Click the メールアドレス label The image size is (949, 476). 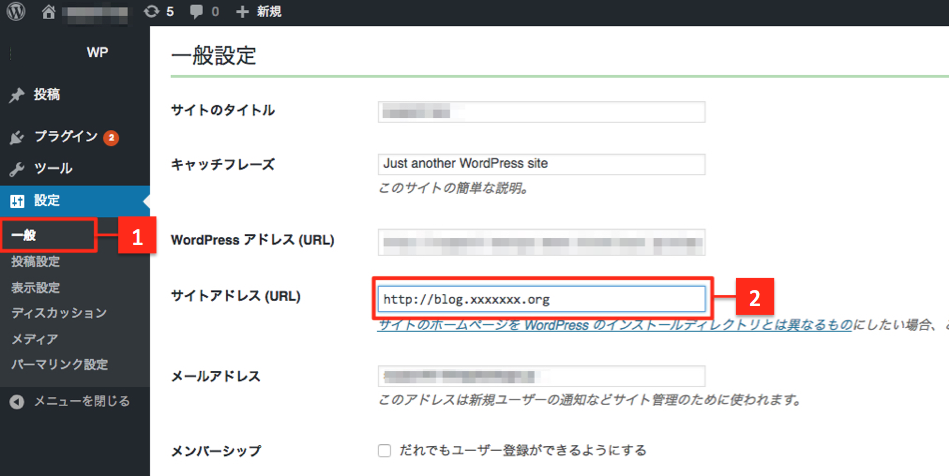click(x=215, y=376)
